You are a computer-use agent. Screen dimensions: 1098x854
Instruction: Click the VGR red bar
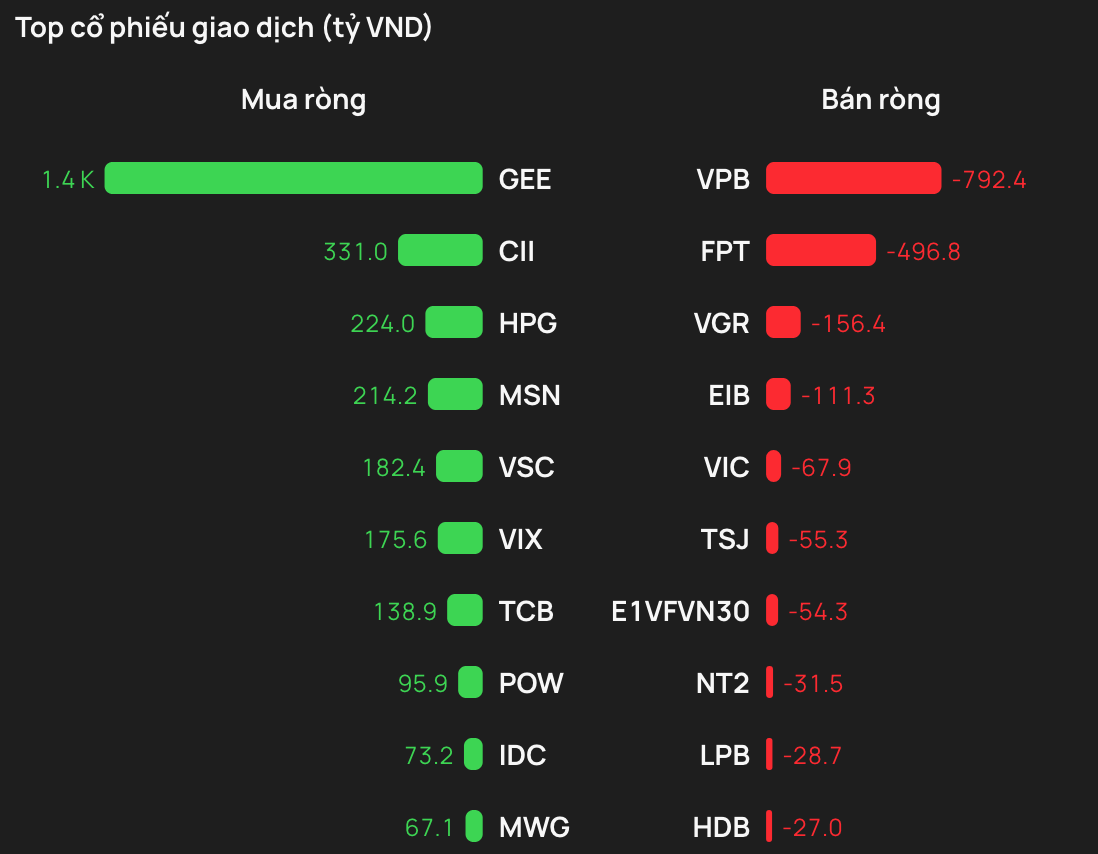click(x=783, y=322)
